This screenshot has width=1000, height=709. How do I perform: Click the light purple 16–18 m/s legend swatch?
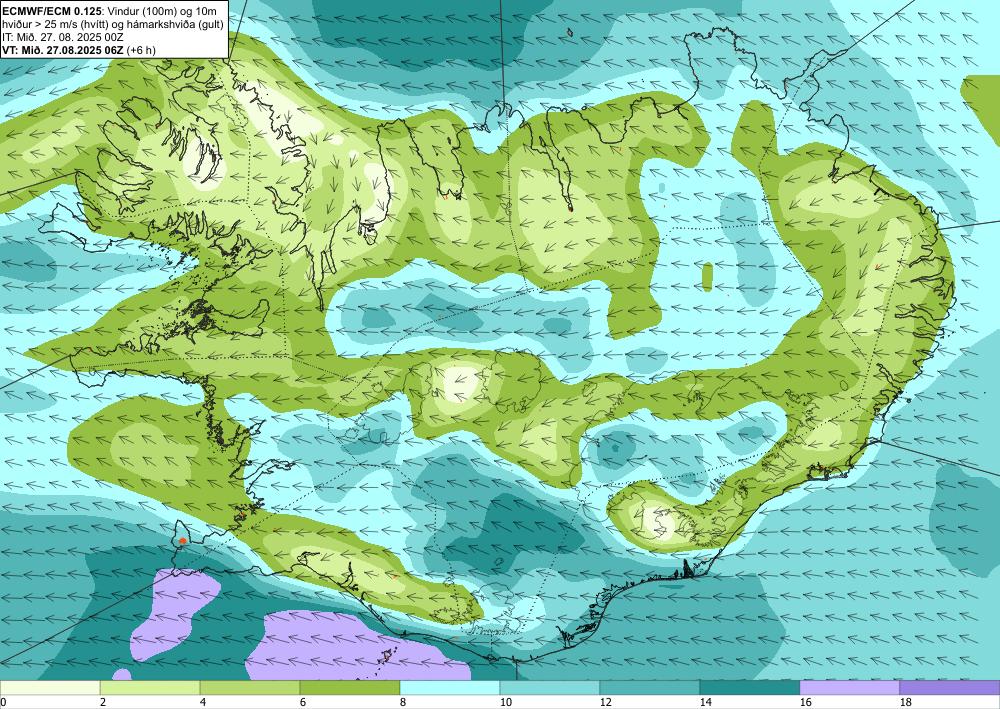coord(849,687)
